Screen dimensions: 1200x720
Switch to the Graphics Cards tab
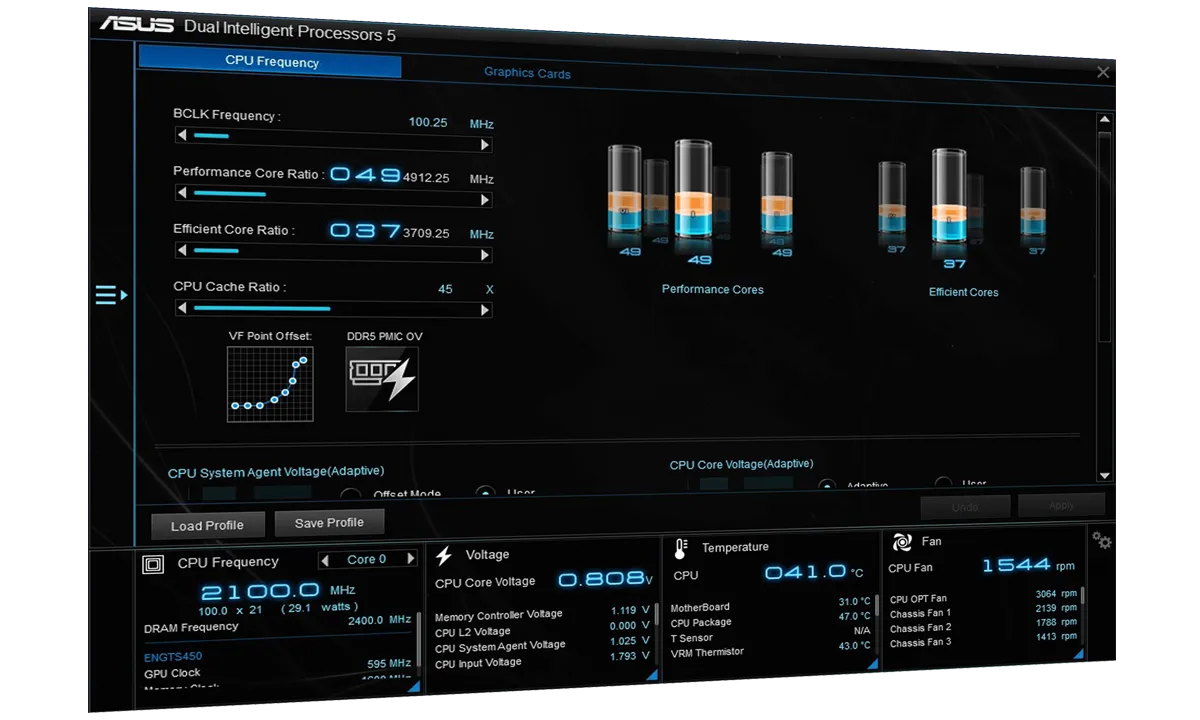527,73
